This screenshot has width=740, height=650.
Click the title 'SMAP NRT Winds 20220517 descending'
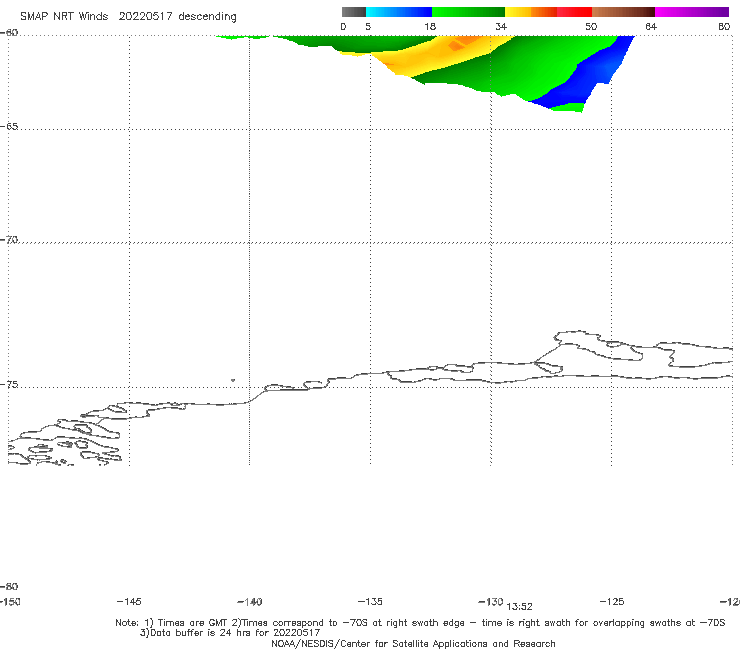(x=128, y=16)
